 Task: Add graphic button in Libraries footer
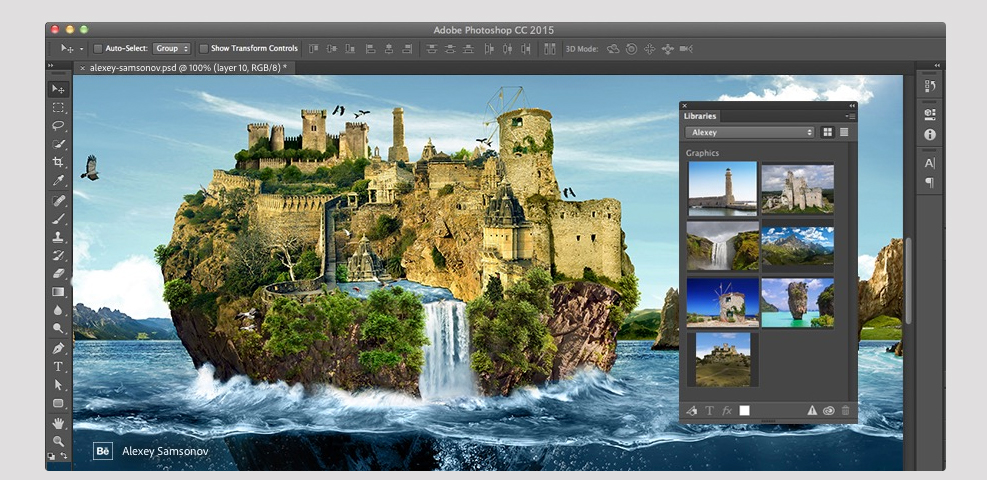(x=691, y=410)
